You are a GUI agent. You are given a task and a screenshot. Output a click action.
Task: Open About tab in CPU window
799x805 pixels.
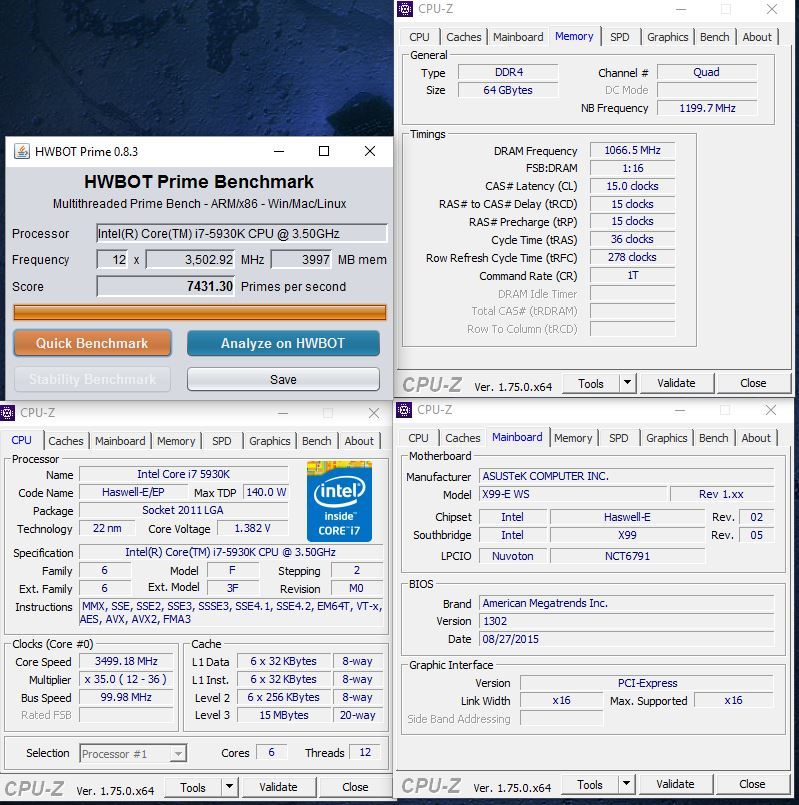[x=359, y=441]
